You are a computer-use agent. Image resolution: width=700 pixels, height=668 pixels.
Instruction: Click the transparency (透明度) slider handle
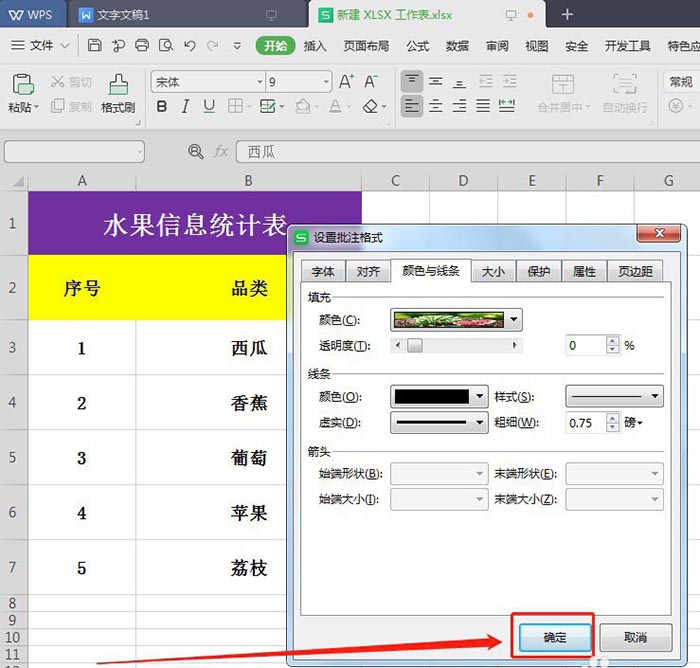coord(415,346)
